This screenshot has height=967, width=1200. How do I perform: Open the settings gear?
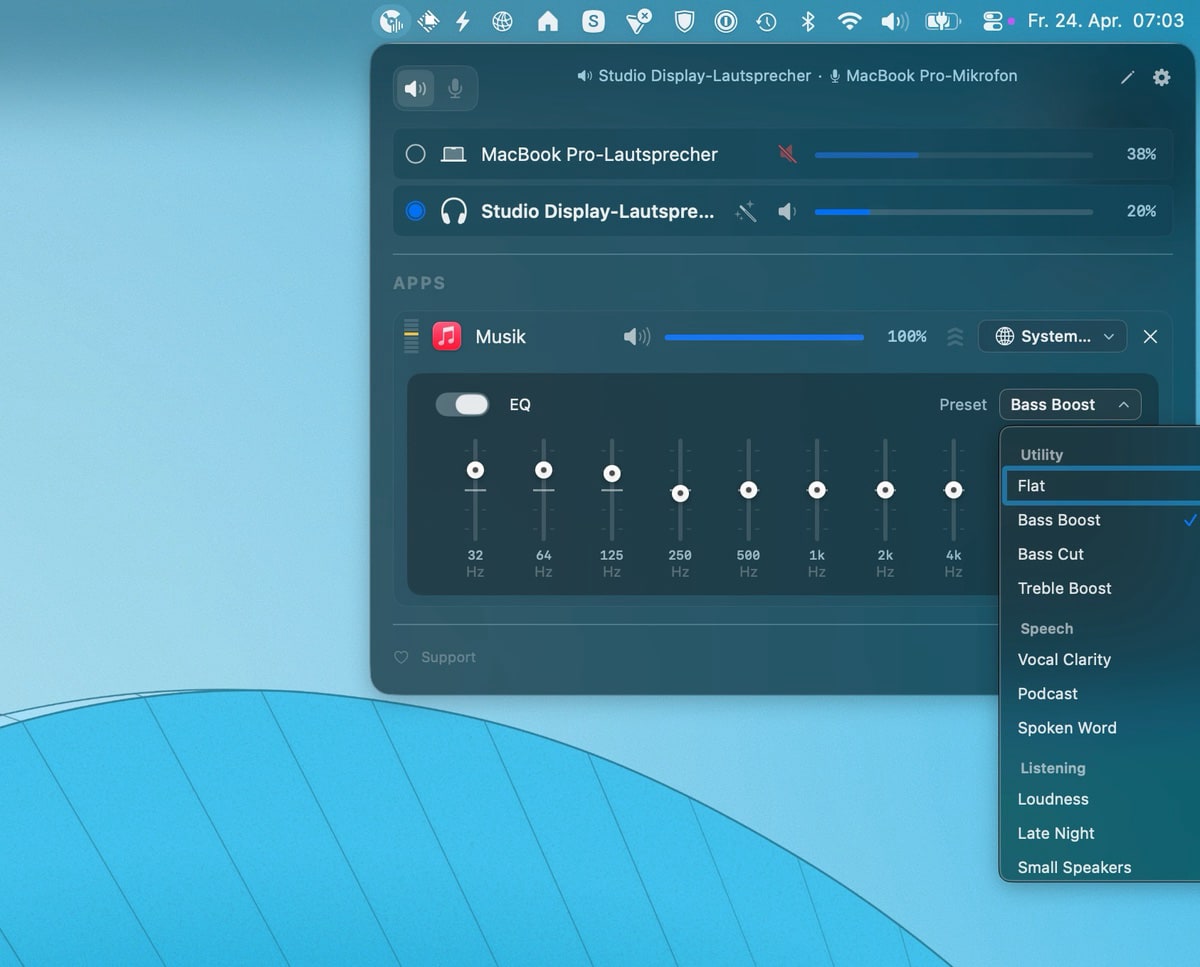(1161, 76)
